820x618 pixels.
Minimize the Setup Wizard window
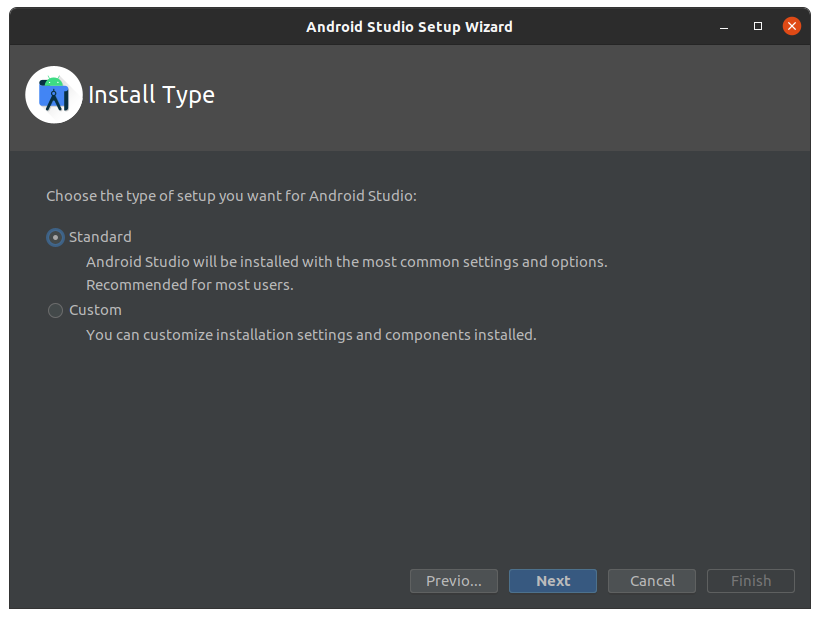[x=725, y=26]
